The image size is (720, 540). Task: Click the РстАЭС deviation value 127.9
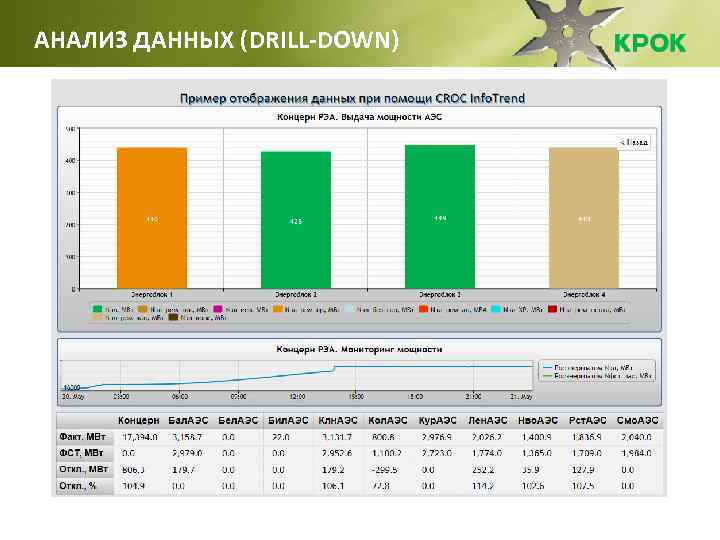(583, 470)
